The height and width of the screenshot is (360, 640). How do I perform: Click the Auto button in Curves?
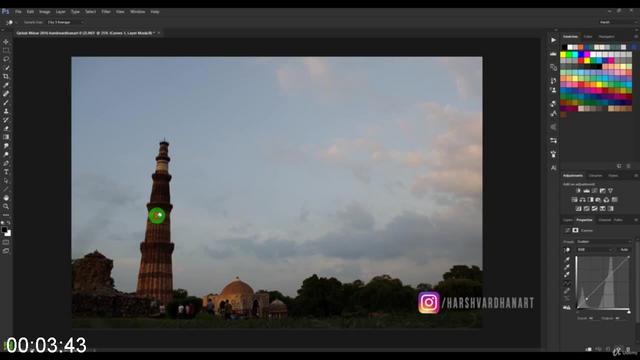pyautogui.click(x=624, y=250)
